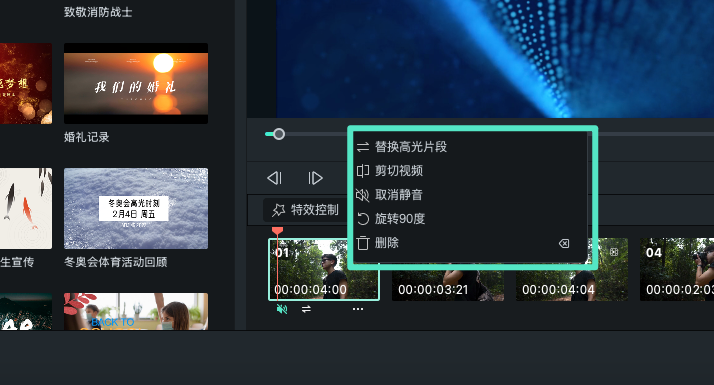Open 冬奥会体育活动回顾 template thumbnail
The image size is (714, 385).
click(x=136, y=209)
